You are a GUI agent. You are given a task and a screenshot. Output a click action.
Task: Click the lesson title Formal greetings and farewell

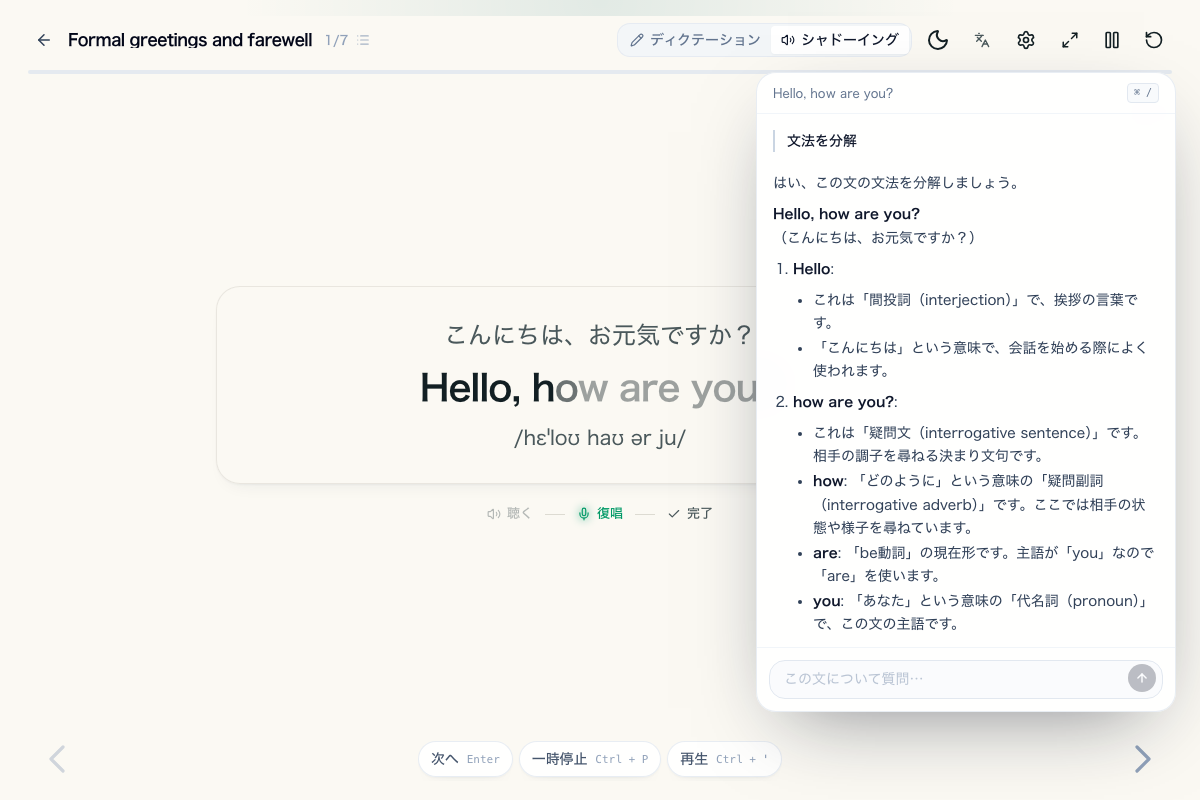[190, 40]
